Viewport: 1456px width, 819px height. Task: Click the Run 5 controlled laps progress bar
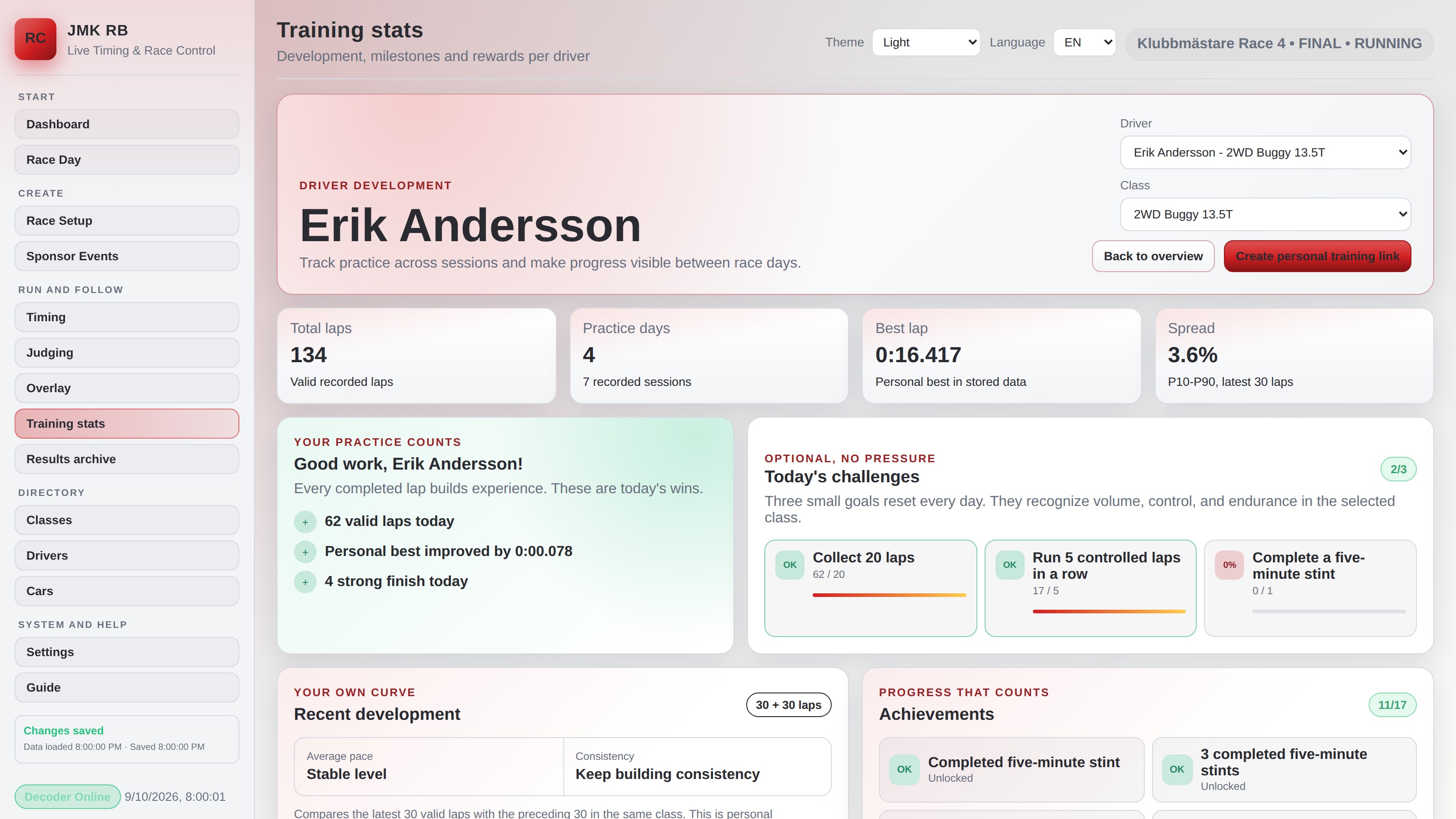click(1109, 612)
